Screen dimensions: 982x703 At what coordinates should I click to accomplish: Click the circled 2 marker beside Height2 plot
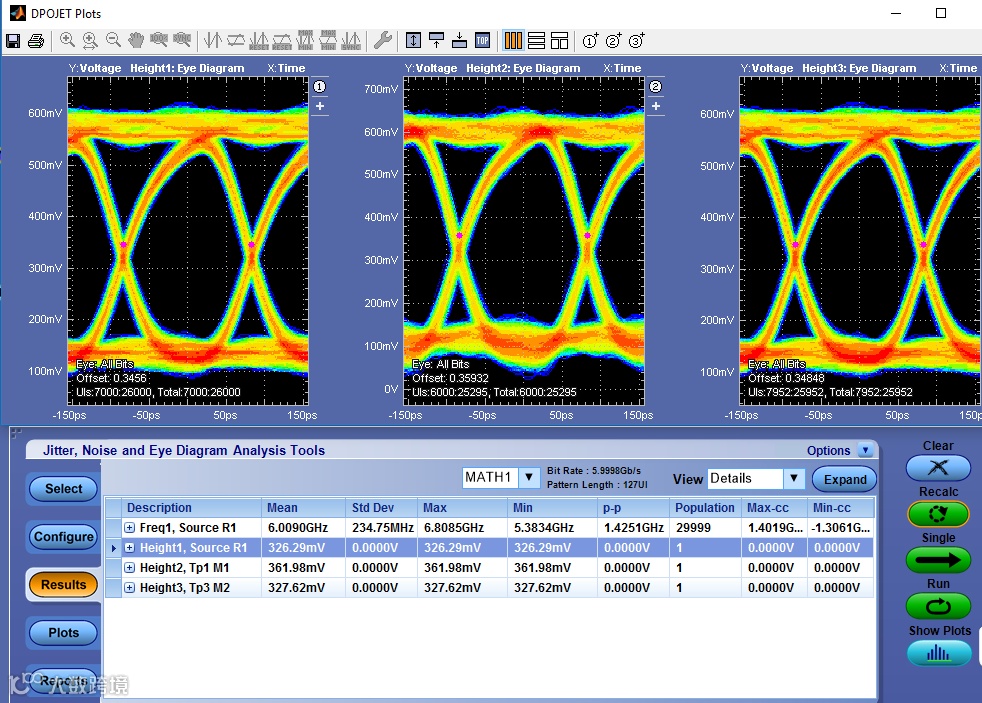pyautogui.click(x=656, y=86)
